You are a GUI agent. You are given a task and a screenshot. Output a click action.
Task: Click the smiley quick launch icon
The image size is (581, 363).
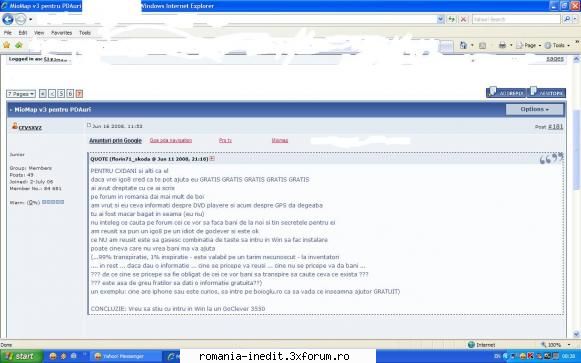[x=53, y=356]
